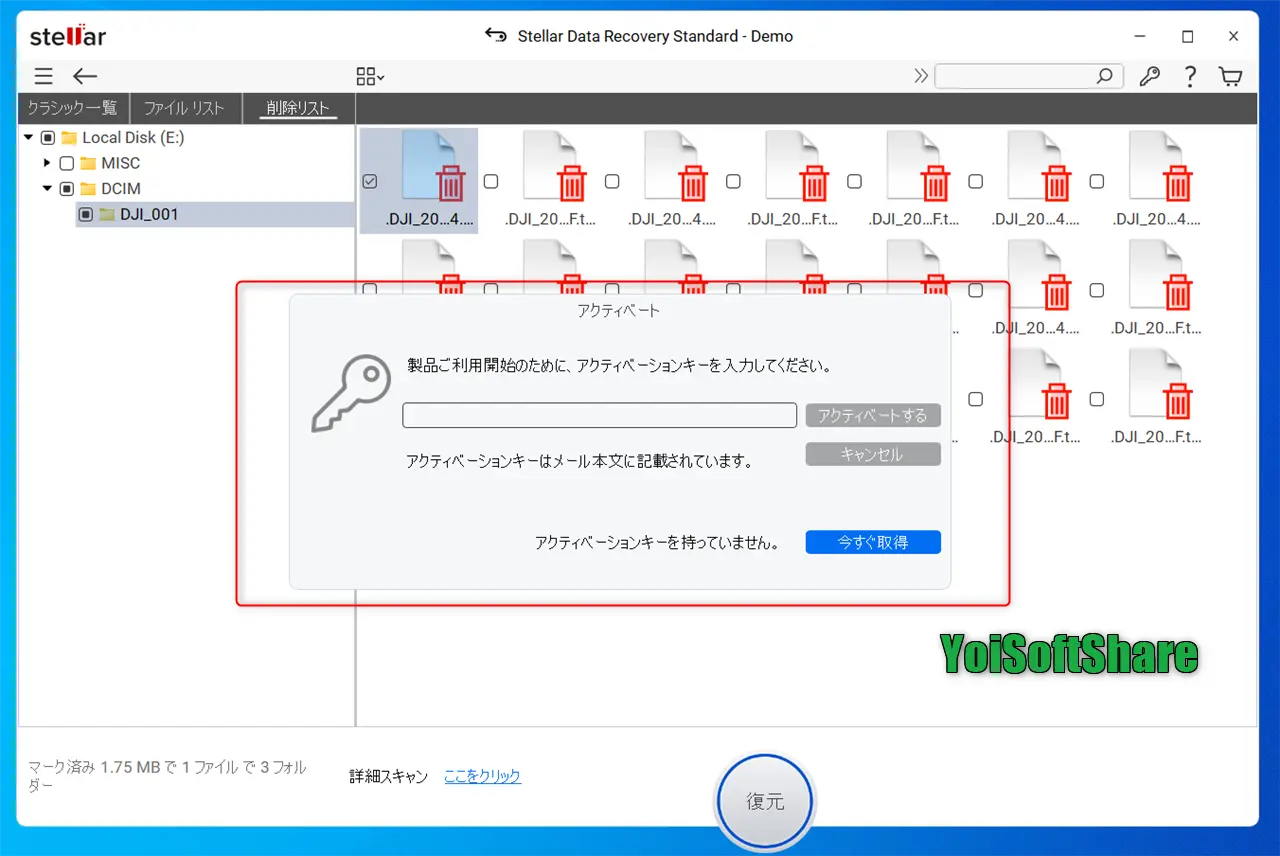
Task: Open the ここをクリック deep scan link
Action: (x=483, y=776)
